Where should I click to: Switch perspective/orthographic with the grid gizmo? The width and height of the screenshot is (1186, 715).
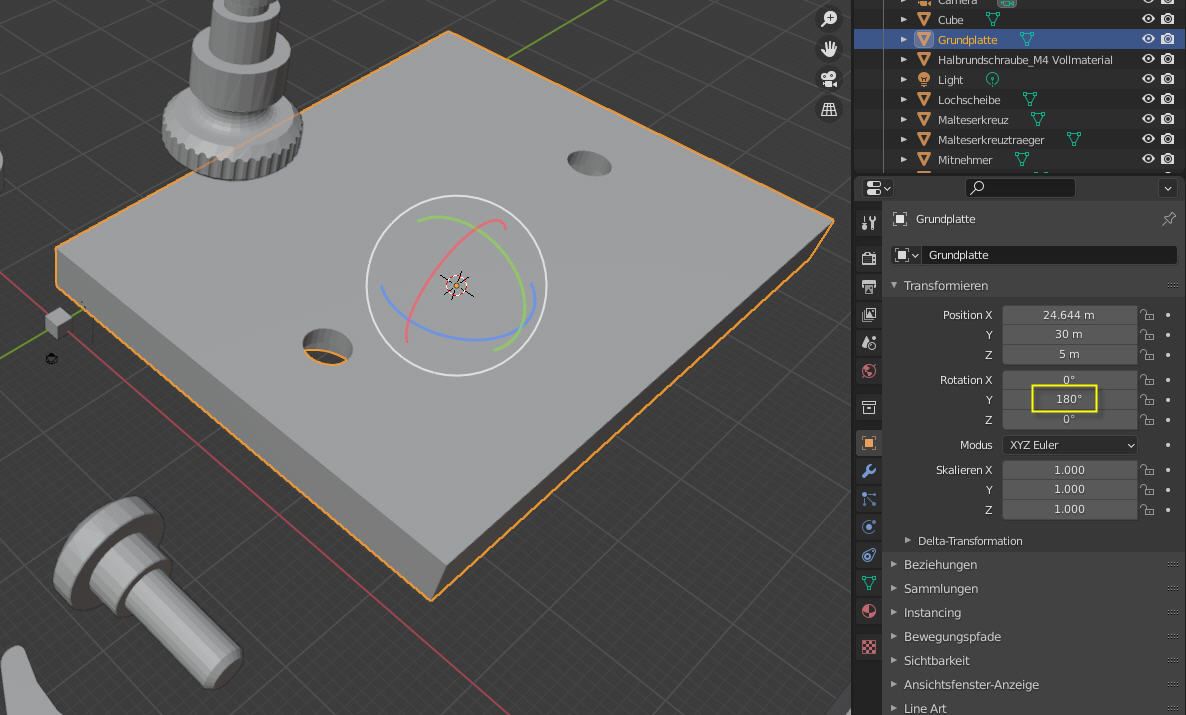click(829, 110)
